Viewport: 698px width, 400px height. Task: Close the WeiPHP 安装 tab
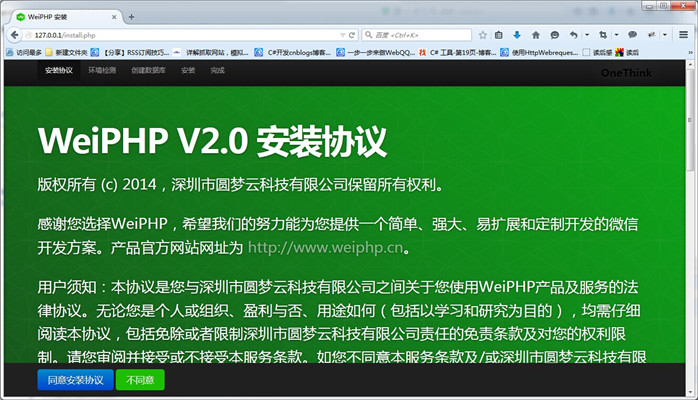[114, 17]
